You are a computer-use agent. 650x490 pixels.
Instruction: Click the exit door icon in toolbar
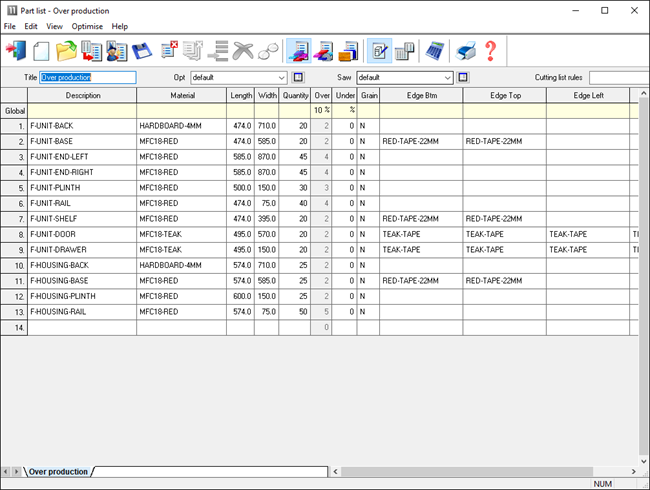coord(17,50)
